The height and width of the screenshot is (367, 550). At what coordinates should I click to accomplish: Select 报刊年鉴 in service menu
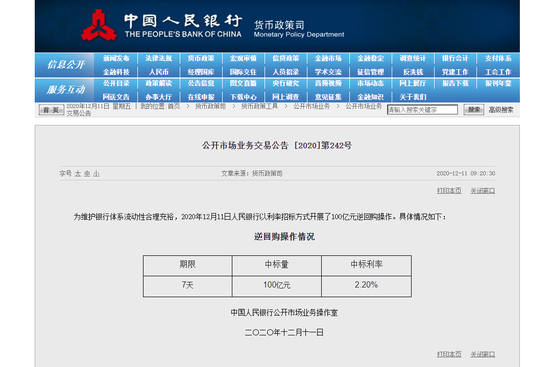pyautogui.click(x=498, y=84)
